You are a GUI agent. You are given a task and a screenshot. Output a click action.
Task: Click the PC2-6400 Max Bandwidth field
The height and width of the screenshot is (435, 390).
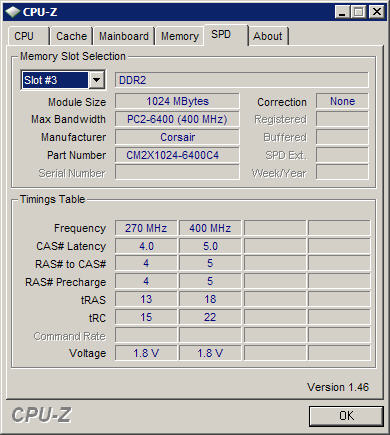click(x=177, y=119)
